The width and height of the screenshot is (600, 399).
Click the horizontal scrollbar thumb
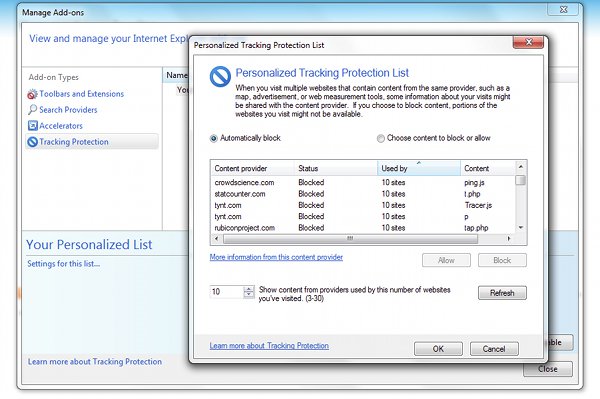click(x=350, y=238)
